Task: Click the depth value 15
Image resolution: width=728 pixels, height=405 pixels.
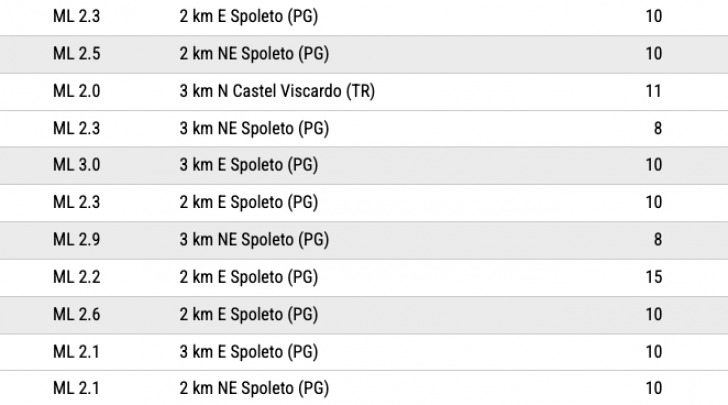Action: click(x=654, y=277)
